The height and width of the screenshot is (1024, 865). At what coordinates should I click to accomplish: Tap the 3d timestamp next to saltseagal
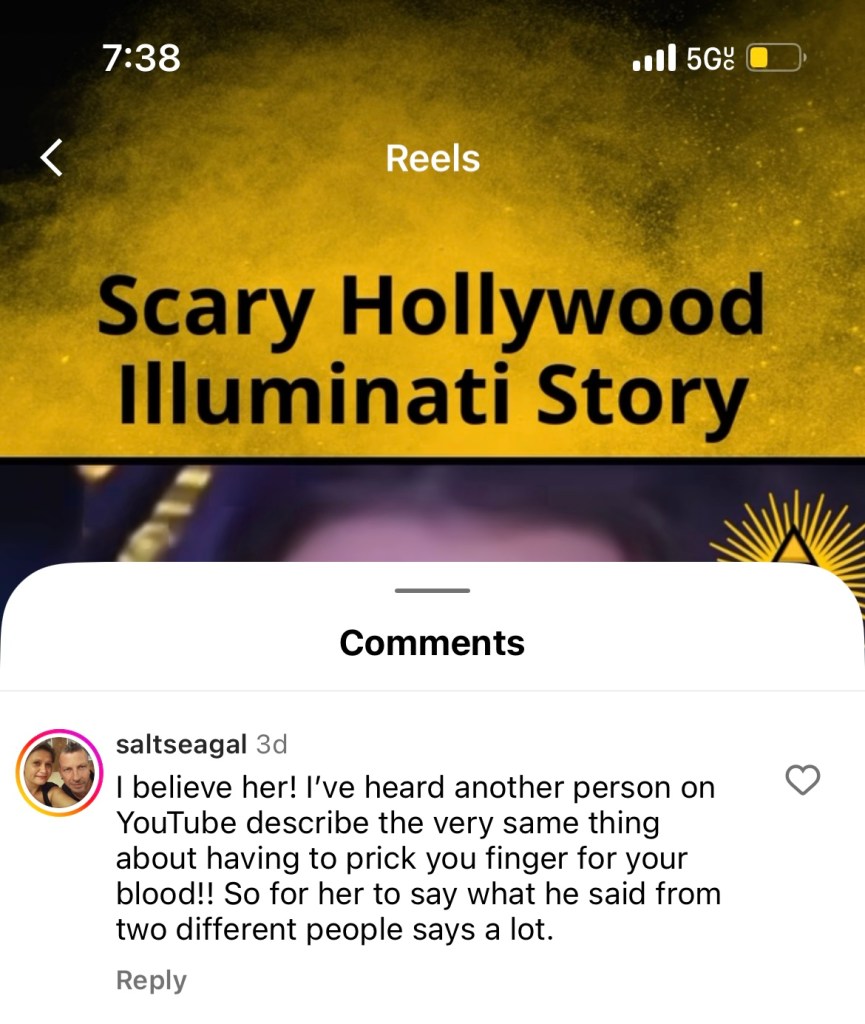pos(272,744)
